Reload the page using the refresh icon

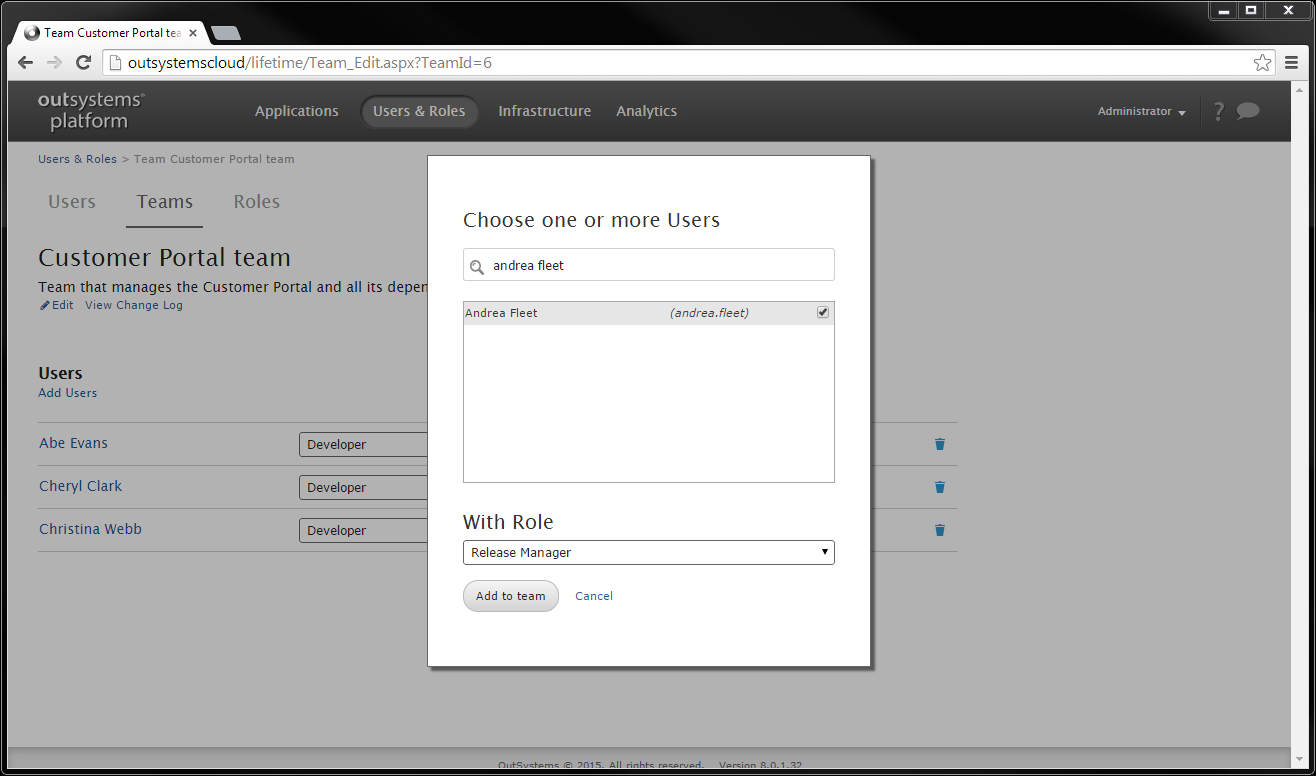(x=83, y=62)
